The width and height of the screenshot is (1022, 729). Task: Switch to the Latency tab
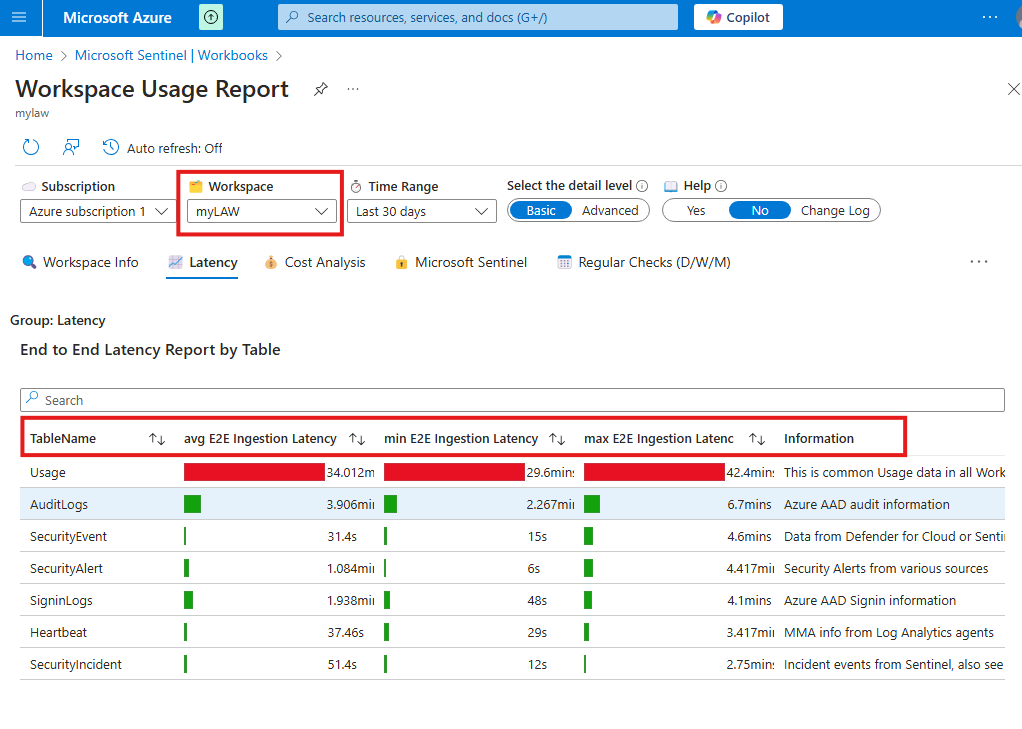click(202, 262)
